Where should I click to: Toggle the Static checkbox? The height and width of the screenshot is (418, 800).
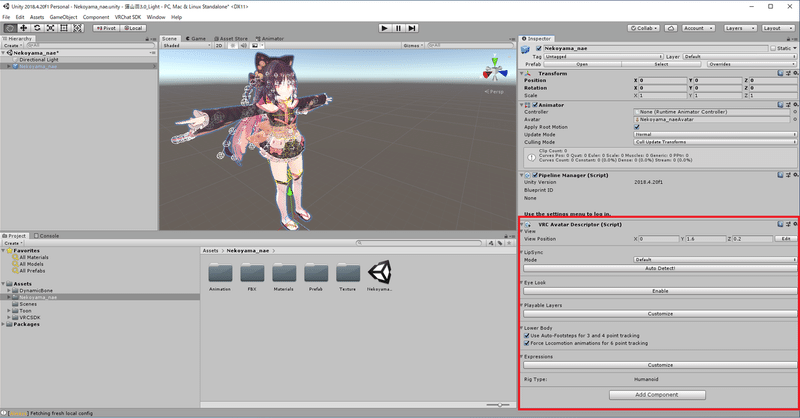point(773,48)
